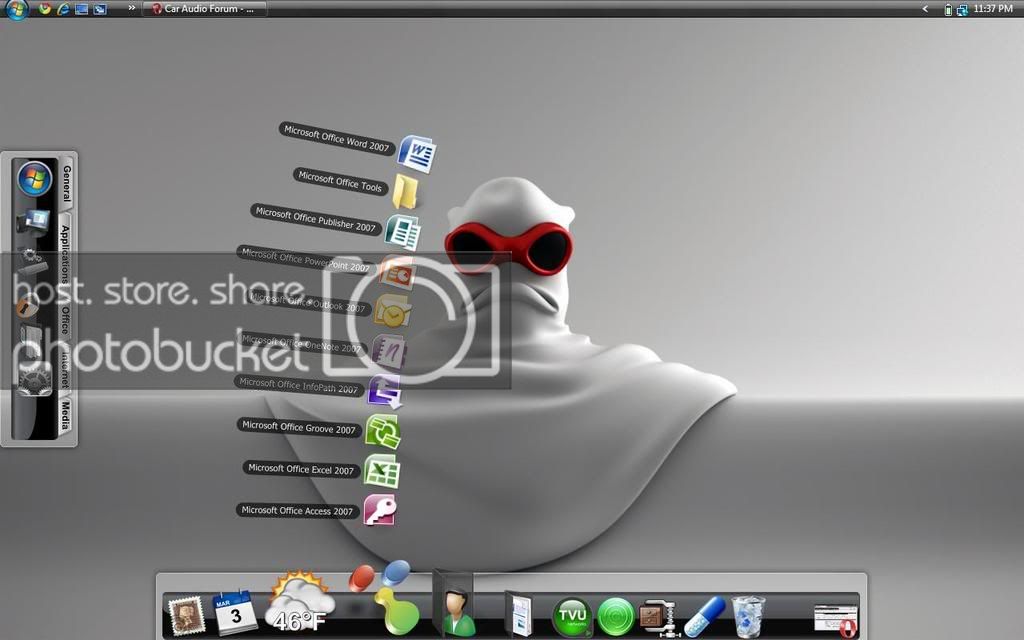The image size is (1024, 640).
Task: Click the Microsoft Office InfoPath 2007 label
Action: click(299, 385)
